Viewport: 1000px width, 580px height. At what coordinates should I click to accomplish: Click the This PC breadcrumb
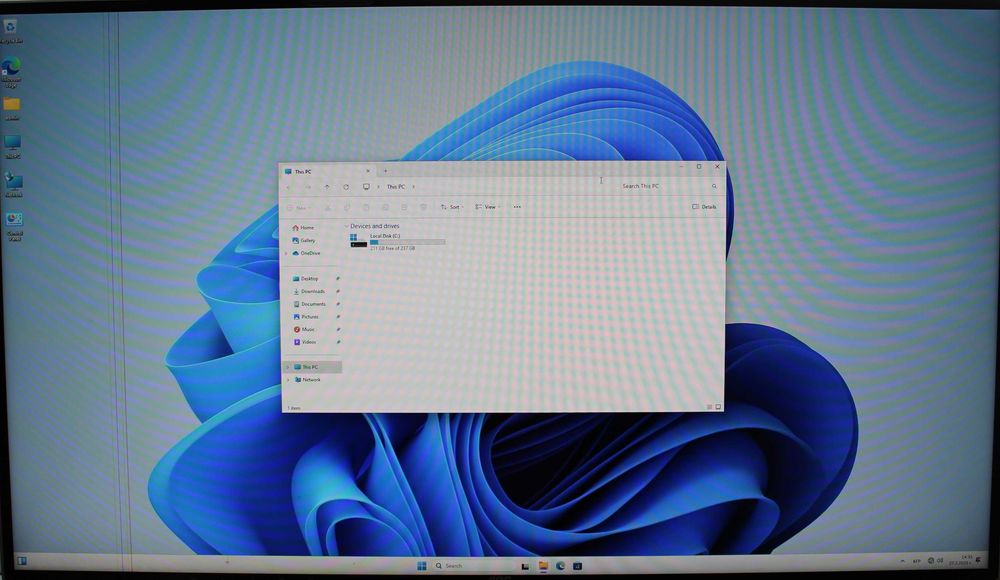[x=395, y=187]
